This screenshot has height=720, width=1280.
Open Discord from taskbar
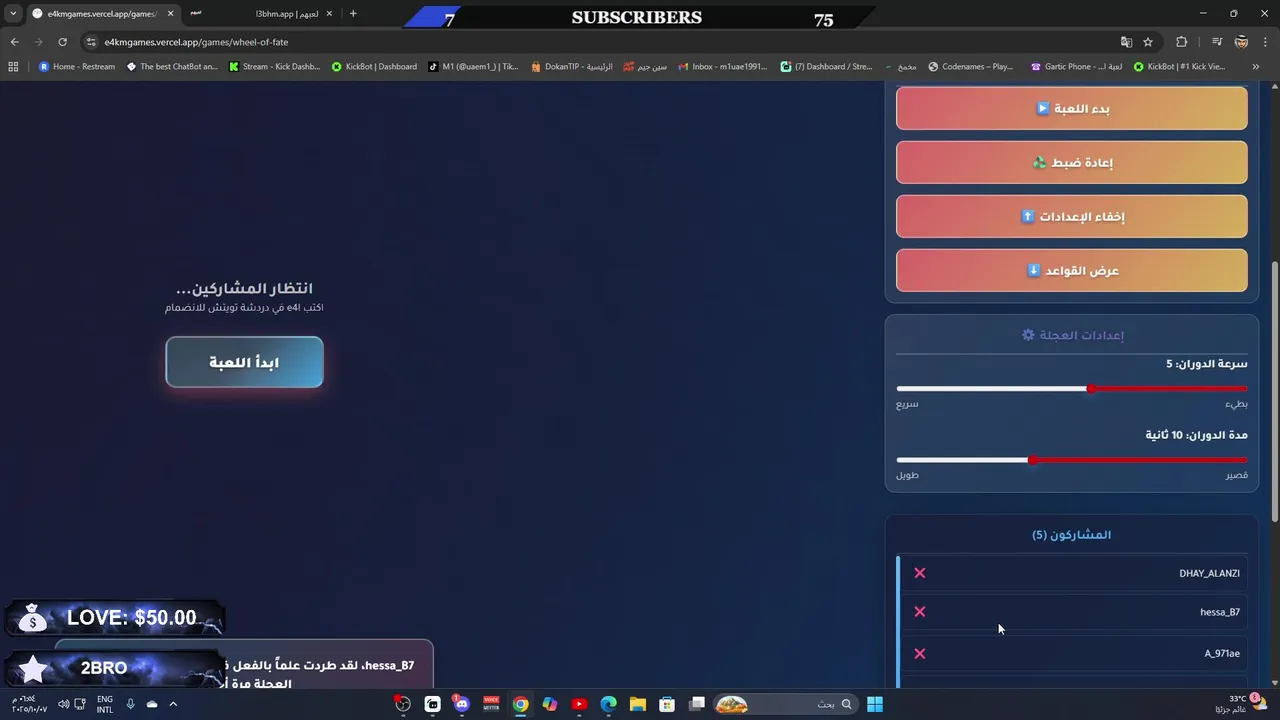point(461,704)
